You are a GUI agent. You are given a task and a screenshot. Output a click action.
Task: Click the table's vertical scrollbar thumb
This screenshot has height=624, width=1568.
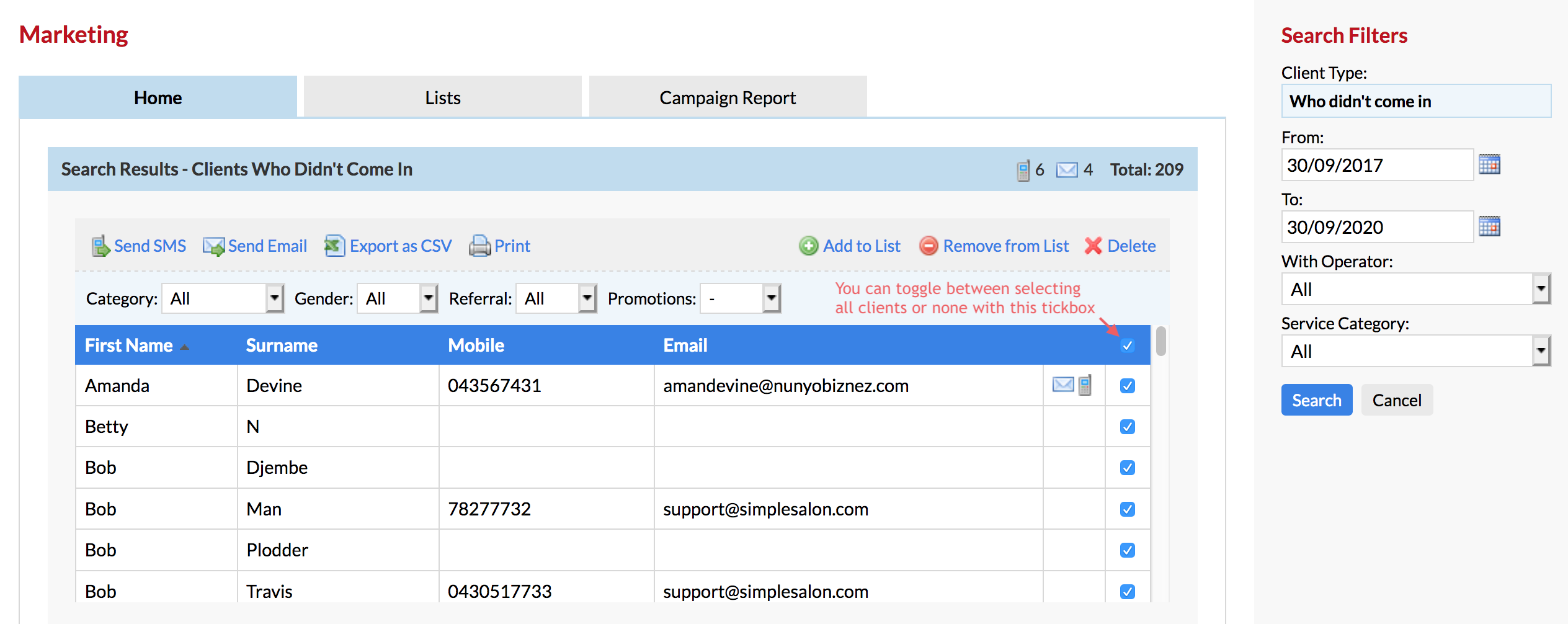click(x=1160, y=342)
